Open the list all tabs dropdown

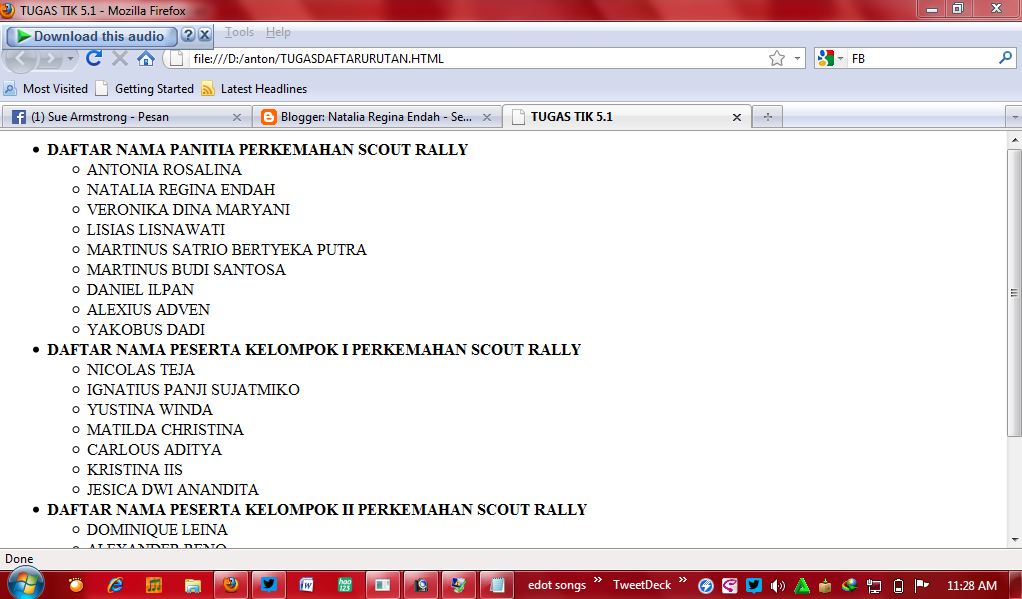(x=1014, y=117)
